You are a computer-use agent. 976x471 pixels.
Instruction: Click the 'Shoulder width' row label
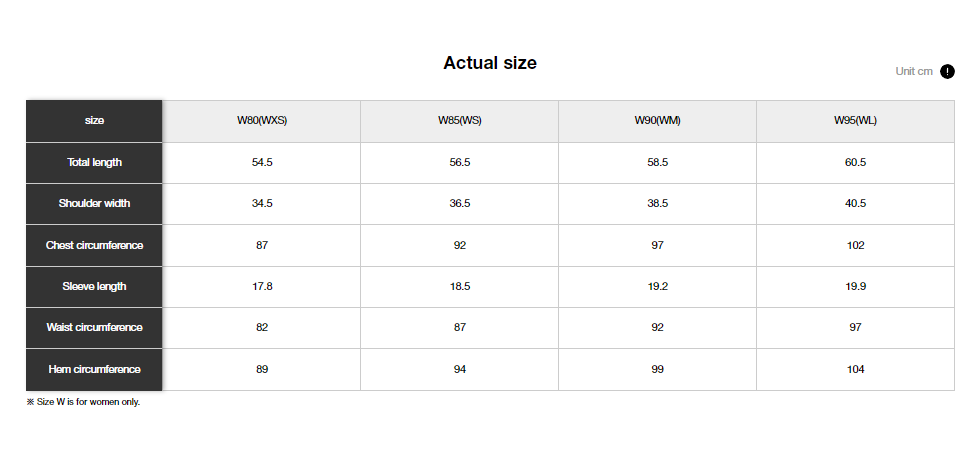click(x=94, y=203)
